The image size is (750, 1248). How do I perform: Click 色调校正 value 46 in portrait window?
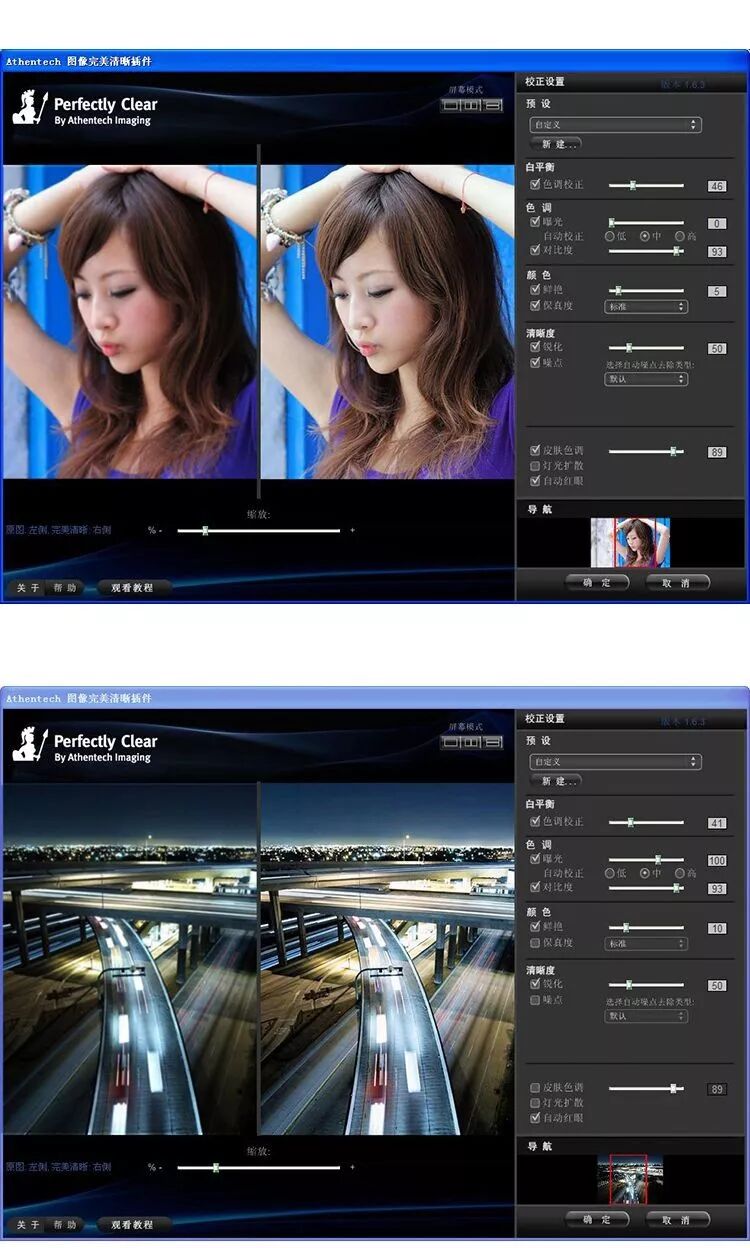coord(717,186)
